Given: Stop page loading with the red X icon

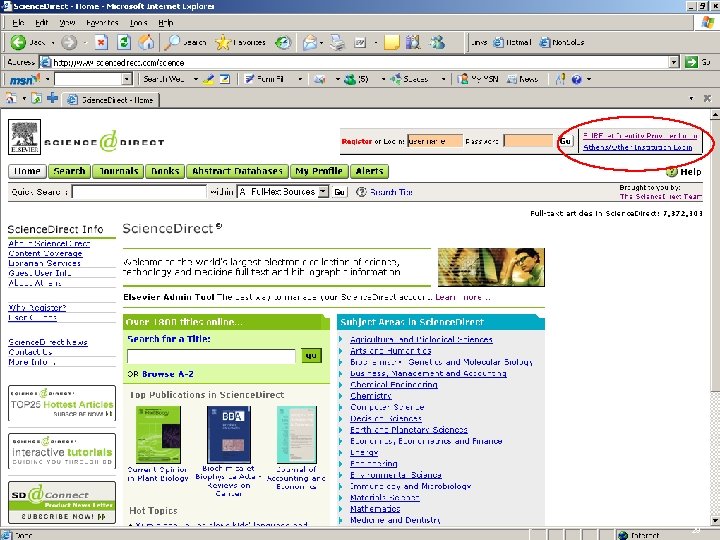Looking at the screenshot, I should 101,42.
